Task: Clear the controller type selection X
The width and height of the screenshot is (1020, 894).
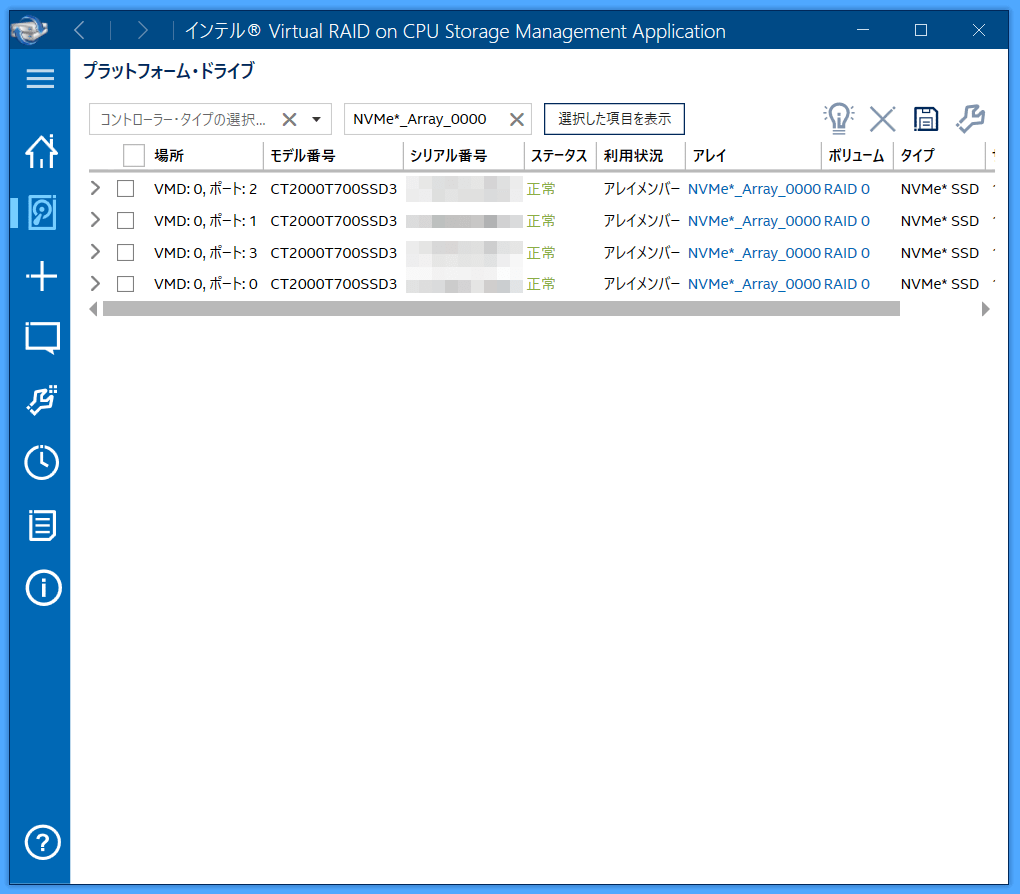Action: coord(289,119)
